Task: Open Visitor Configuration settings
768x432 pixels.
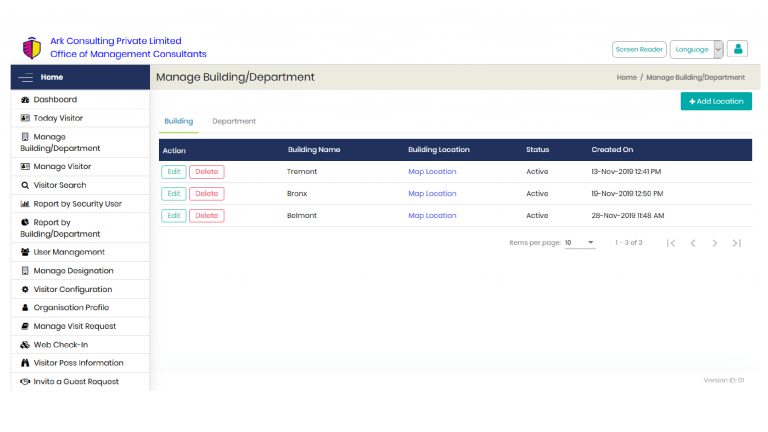Action: pos(72,289)
